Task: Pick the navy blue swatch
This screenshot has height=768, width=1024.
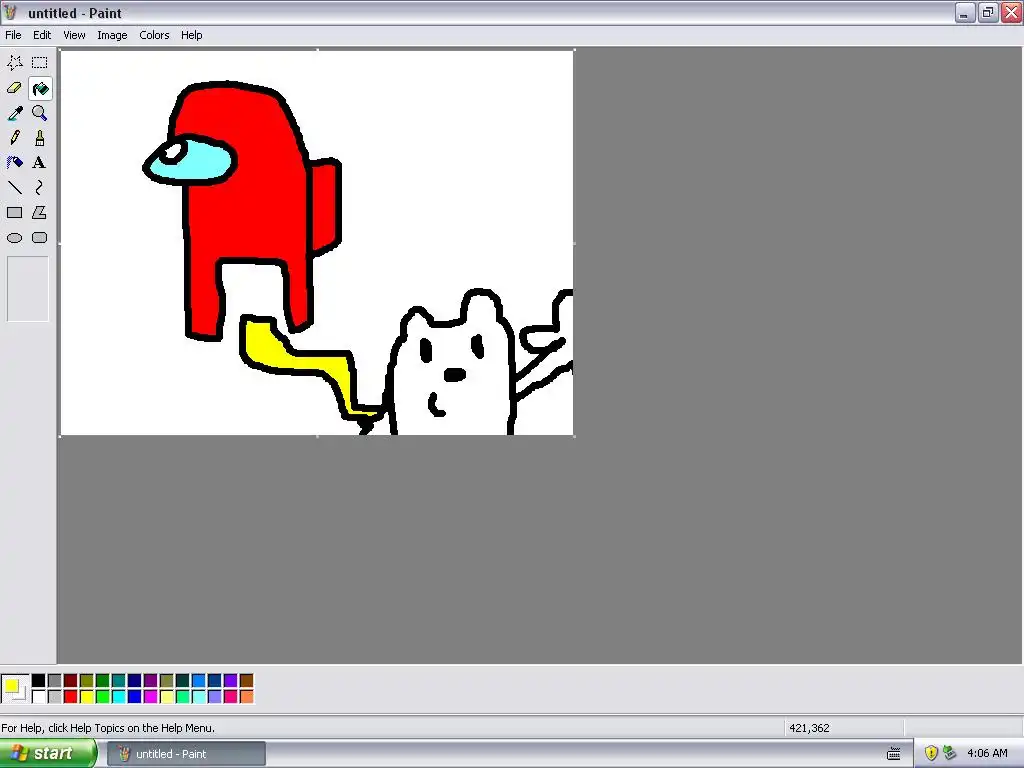Action: (135, 681)
